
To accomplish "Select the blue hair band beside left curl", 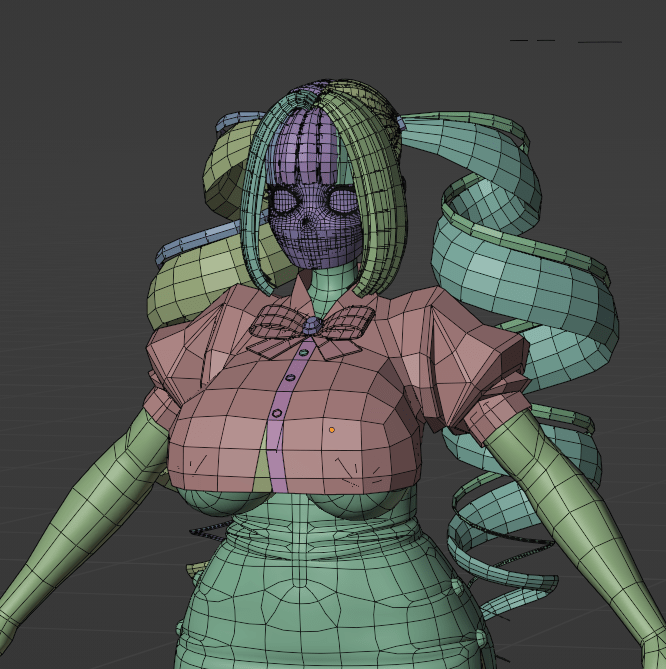I will click(190, 243).
